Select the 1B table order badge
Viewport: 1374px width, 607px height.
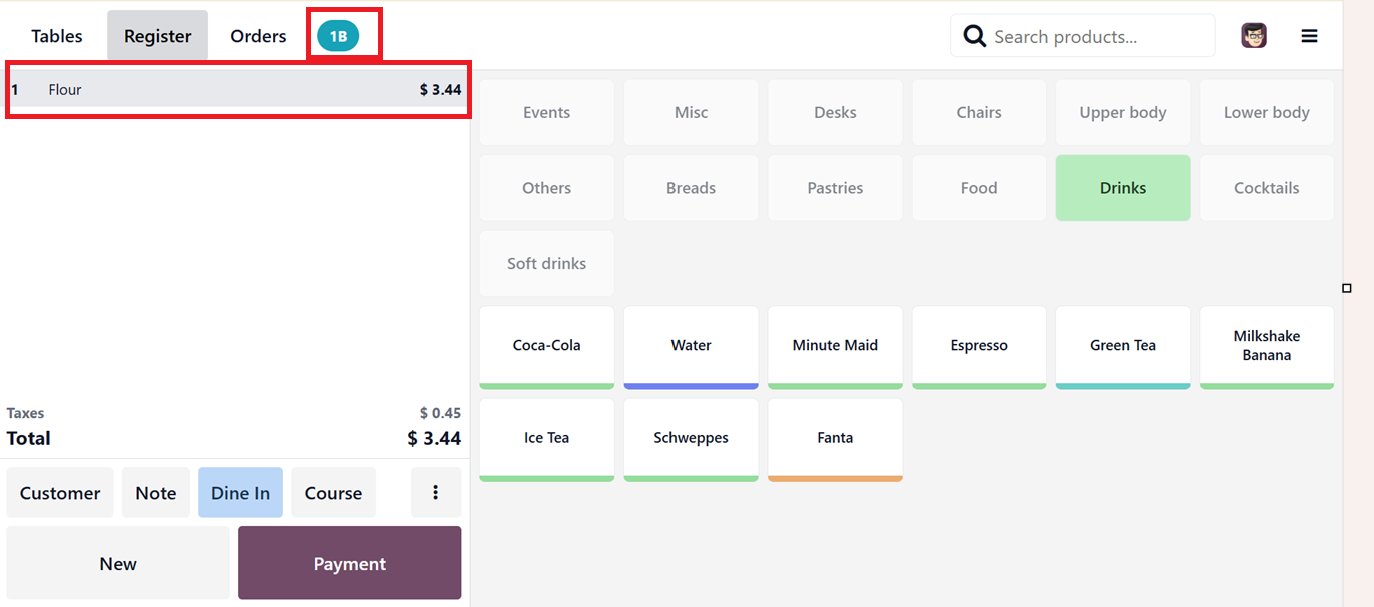click(x=338, y=37)
